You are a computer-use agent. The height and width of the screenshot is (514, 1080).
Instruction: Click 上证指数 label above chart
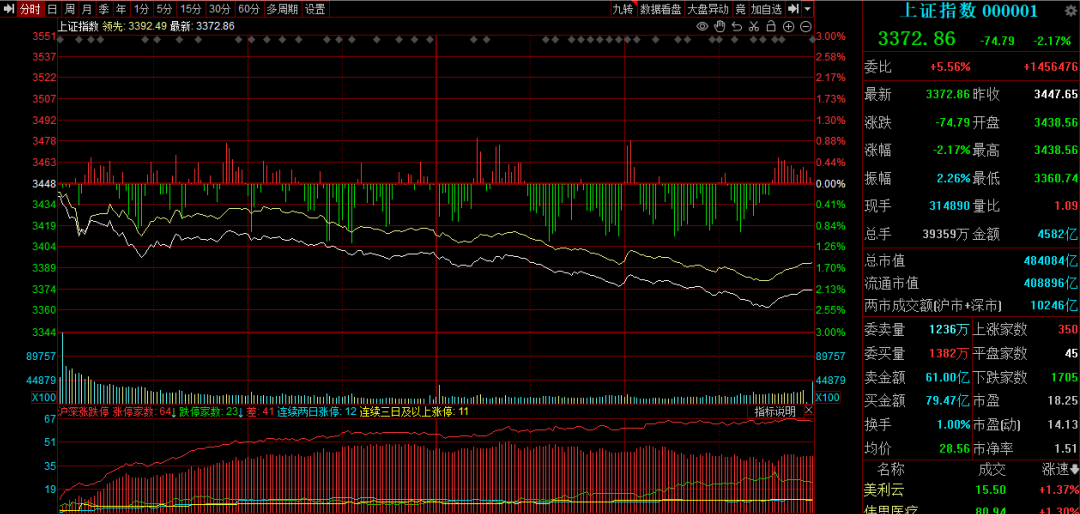coord(78,26)
